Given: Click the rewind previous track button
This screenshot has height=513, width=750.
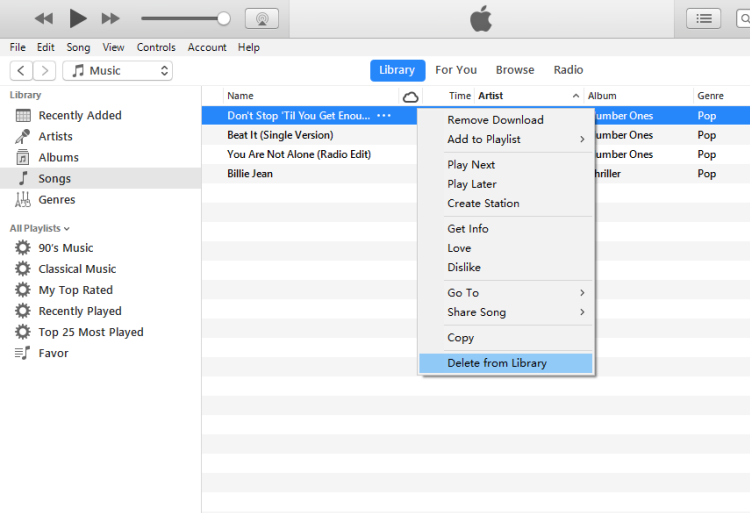Looking at the screenshot, I should pyautogui.click(x=44, y=19).
